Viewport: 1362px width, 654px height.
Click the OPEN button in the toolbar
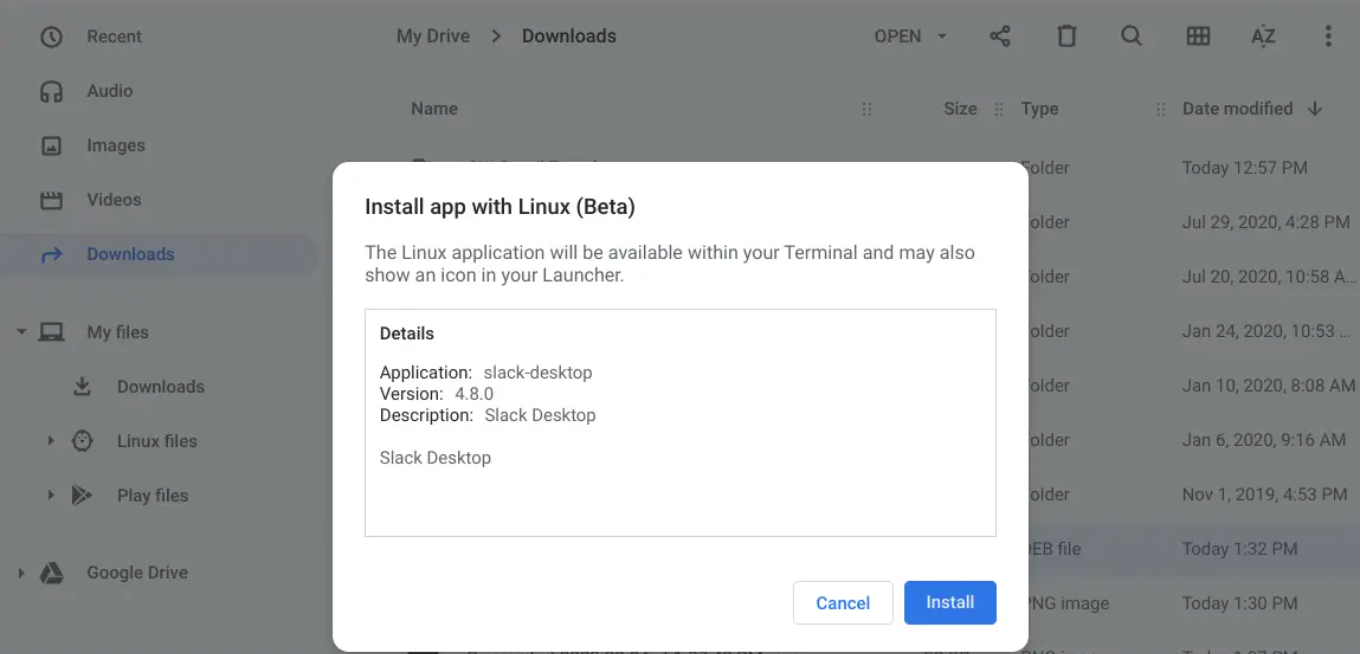(x=898, y=36)
